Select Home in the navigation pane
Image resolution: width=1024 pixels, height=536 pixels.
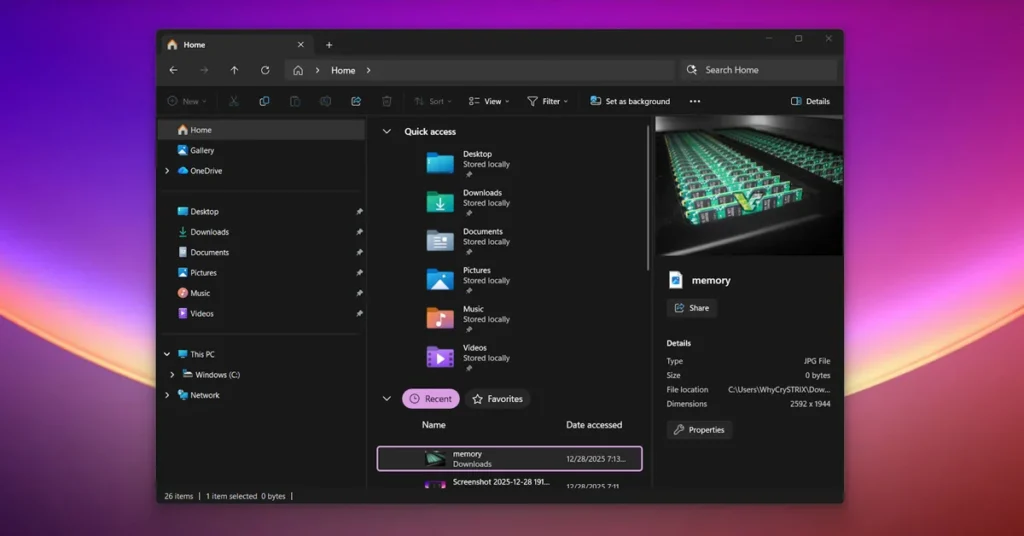[x=262, y=130]
